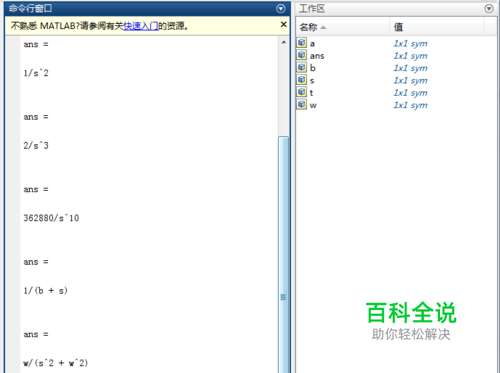Open the Workspace panel actions dropdown arrow
500x373 pixels.
[x=489, y=9]
